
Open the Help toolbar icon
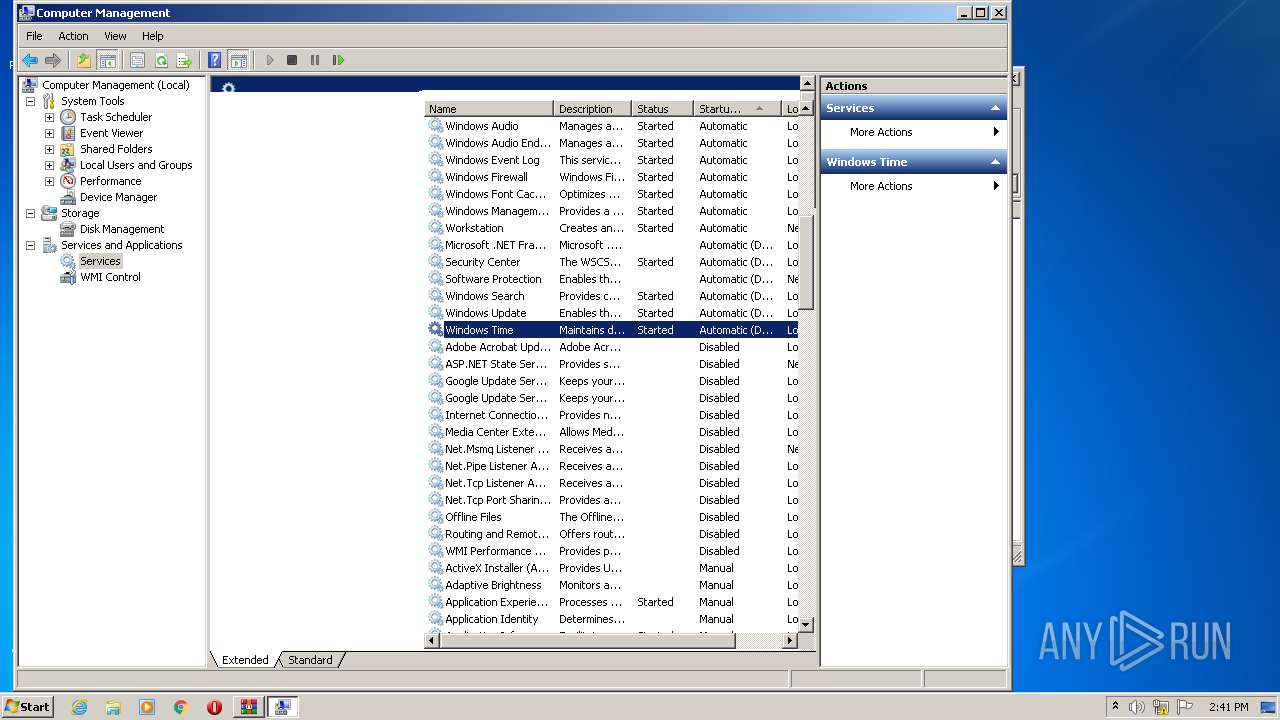214,60
